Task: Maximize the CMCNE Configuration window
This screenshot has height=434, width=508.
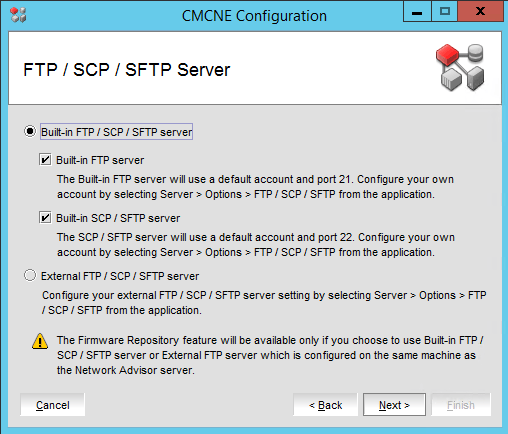Action: pyautogui.click(x=445, y=12)
